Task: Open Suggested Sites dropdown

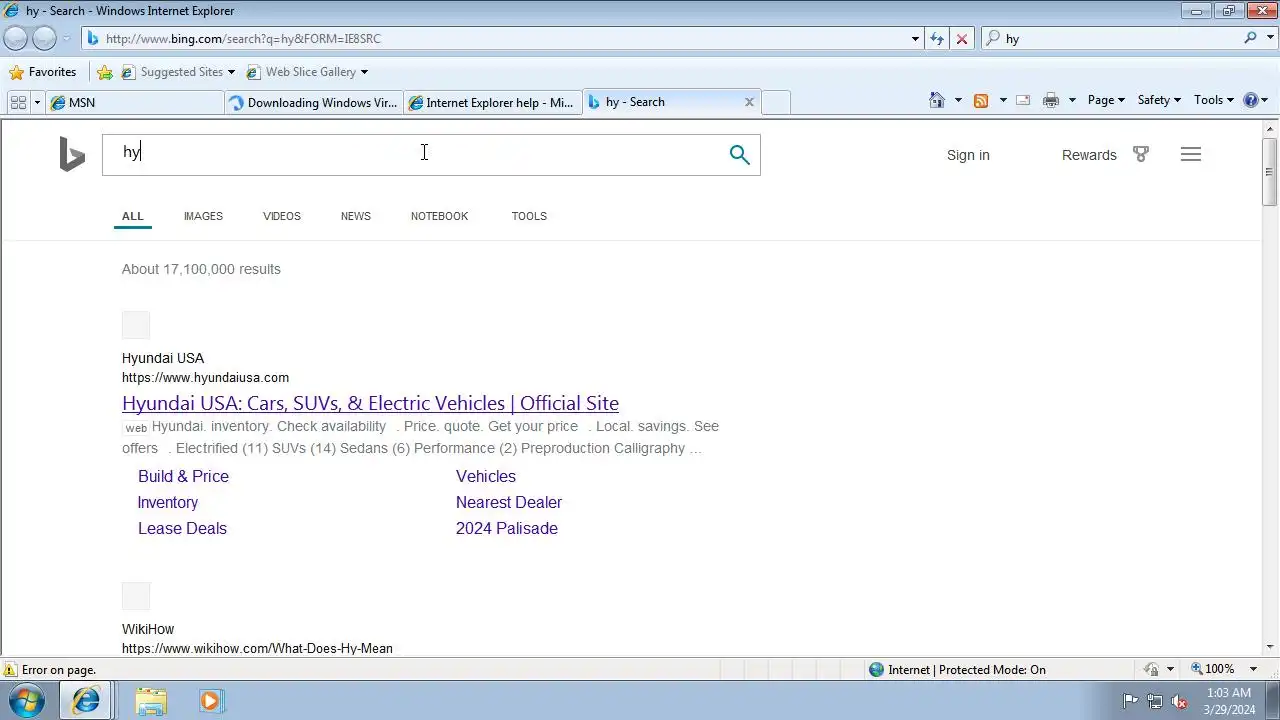Action: 178,72
